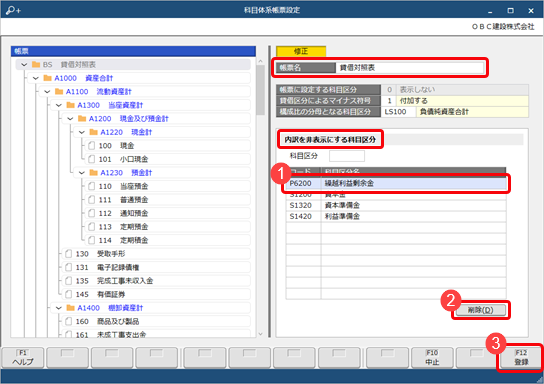Click the 修正 mode label
The height and width of the screenshot is (384, 544).
click(301, 51)
